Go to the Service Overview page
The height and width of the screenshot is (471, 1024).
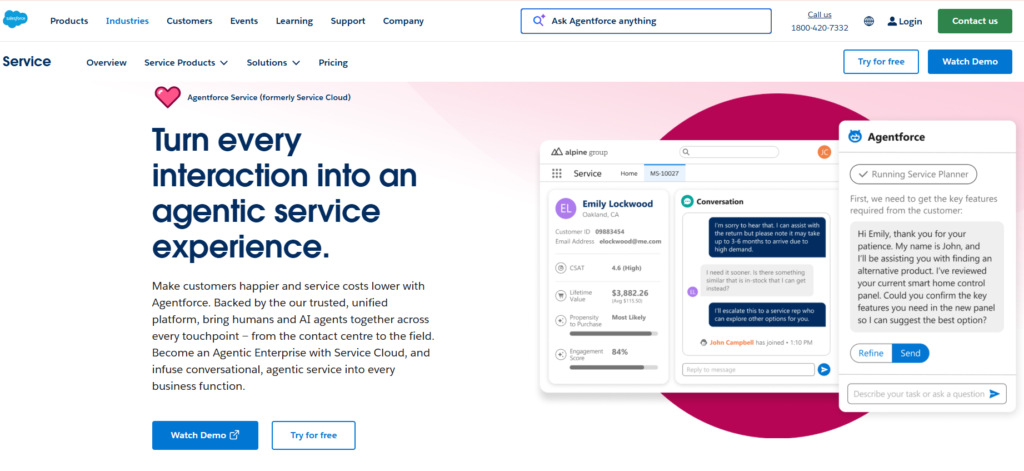tap(106, 63)
